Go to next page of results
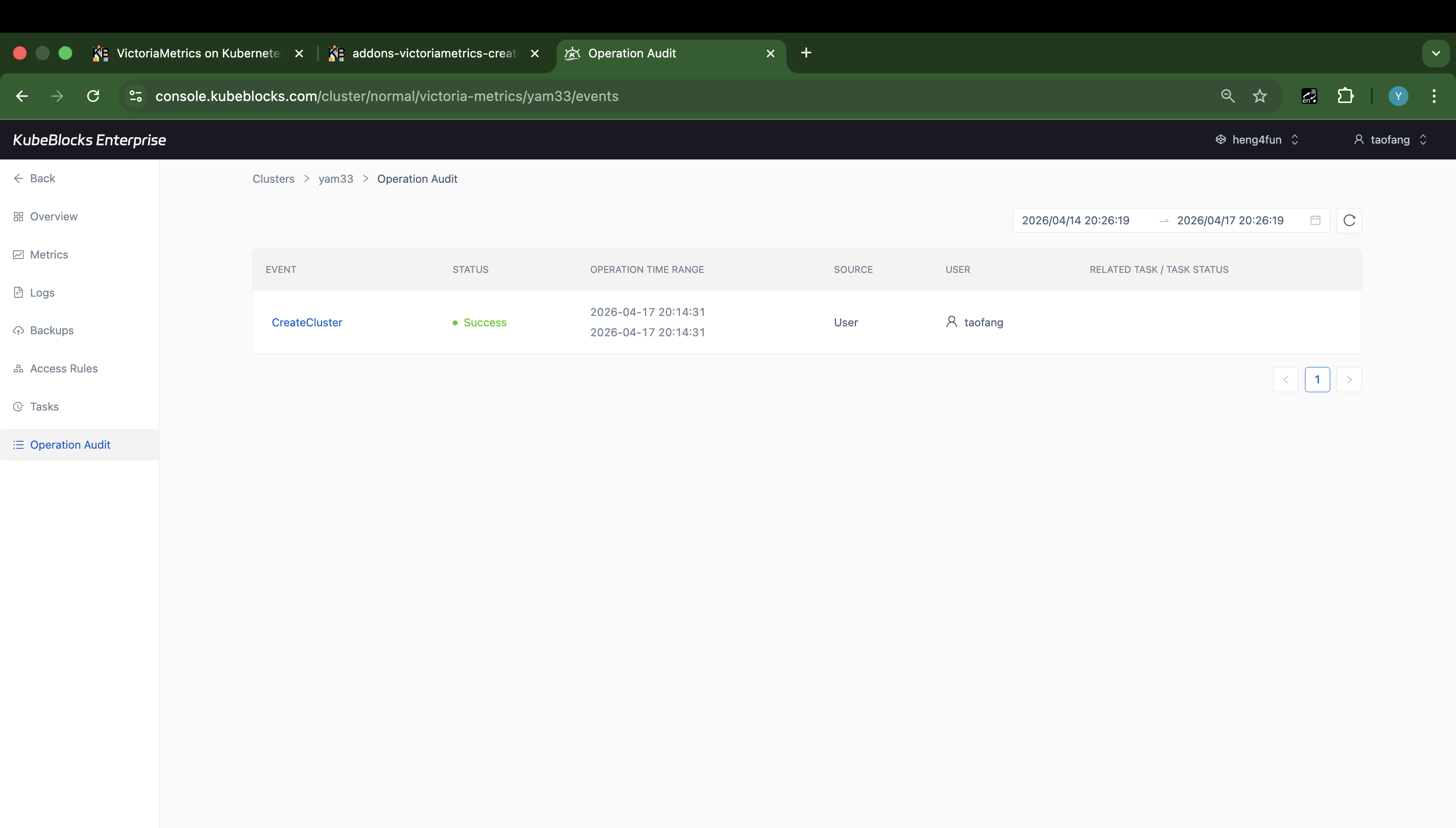 pyautogui.click(x=1349, y=379)
